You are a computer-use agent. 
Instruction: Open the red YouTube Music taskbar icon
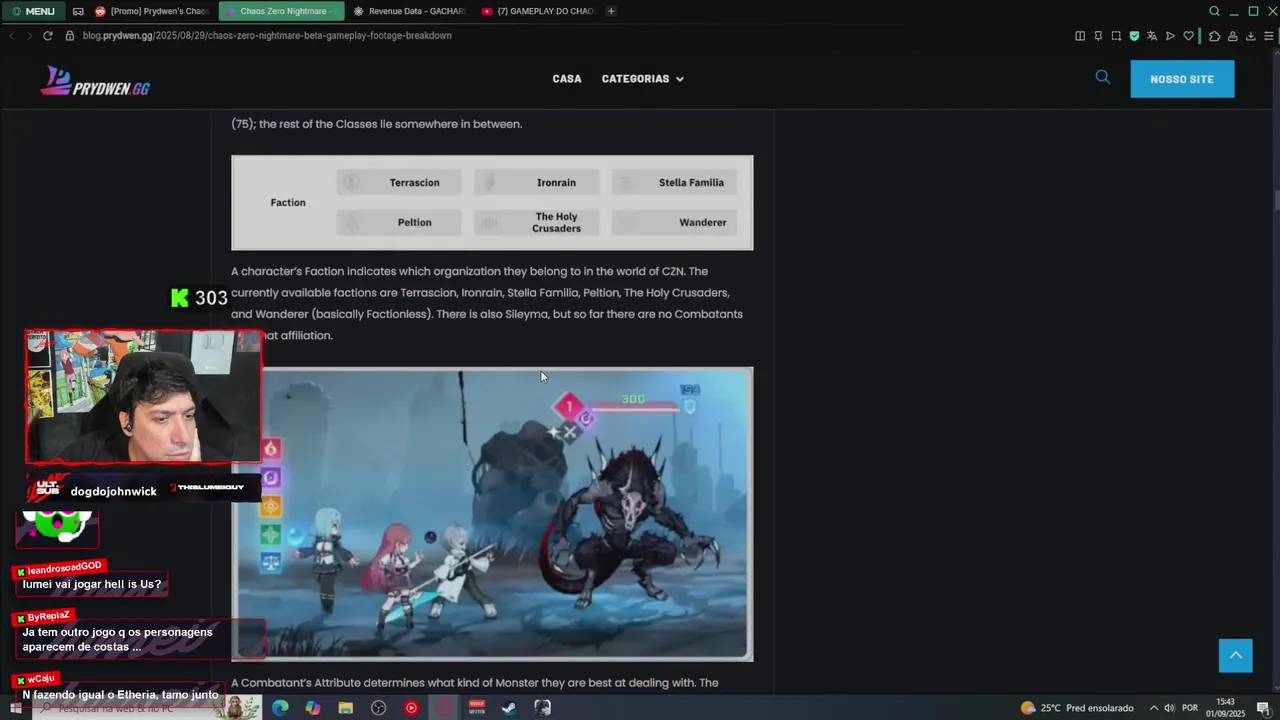click(411, 708)
